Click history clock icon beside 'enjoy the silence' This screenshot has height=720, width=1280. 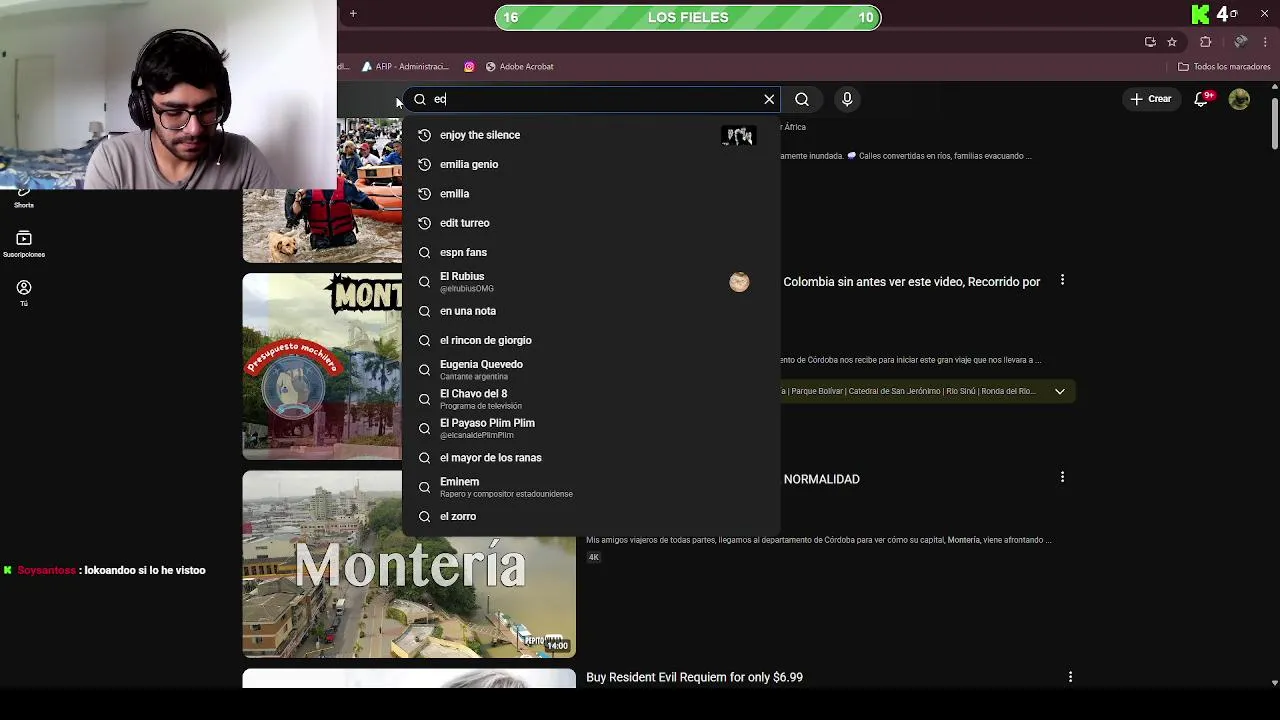424,135
